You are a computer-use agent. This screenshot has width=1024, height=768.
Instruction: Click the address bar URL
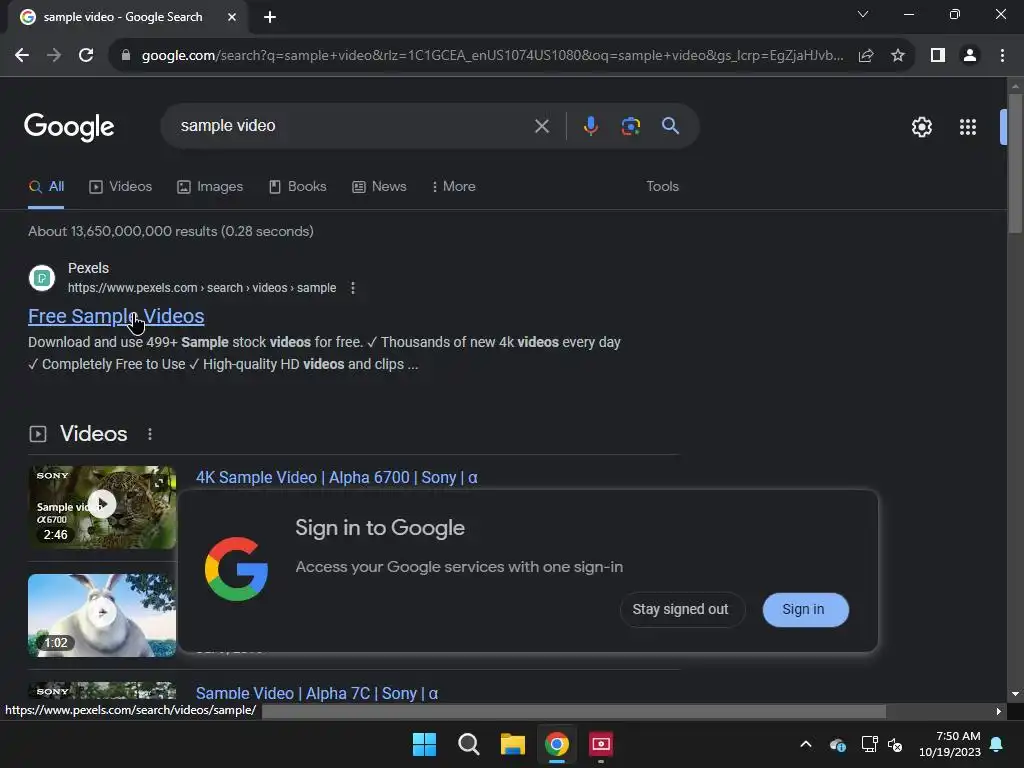(492, 56)
